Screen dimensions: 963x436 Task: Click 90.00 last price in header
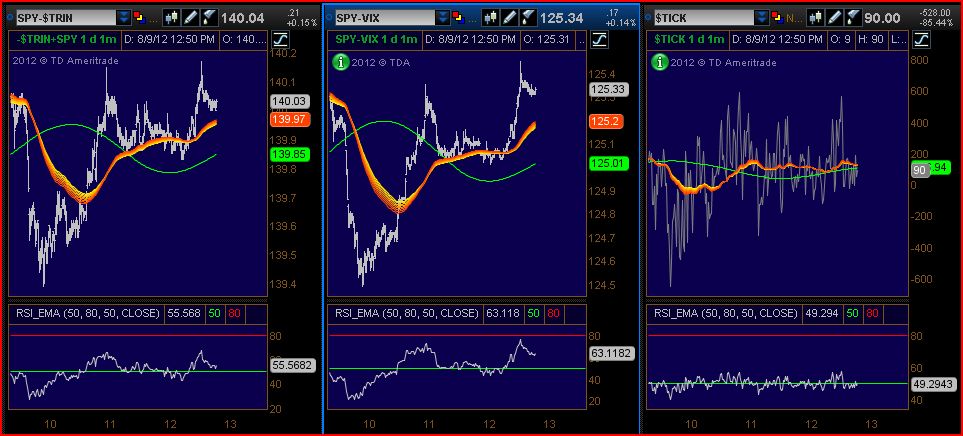coord(882,18)
